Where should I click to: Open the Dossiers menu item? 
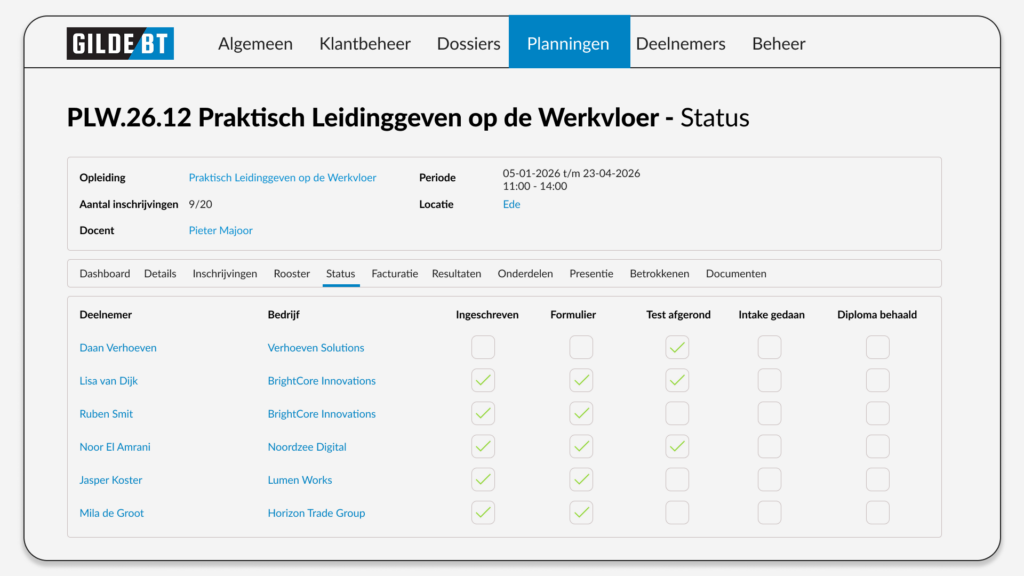468,43
